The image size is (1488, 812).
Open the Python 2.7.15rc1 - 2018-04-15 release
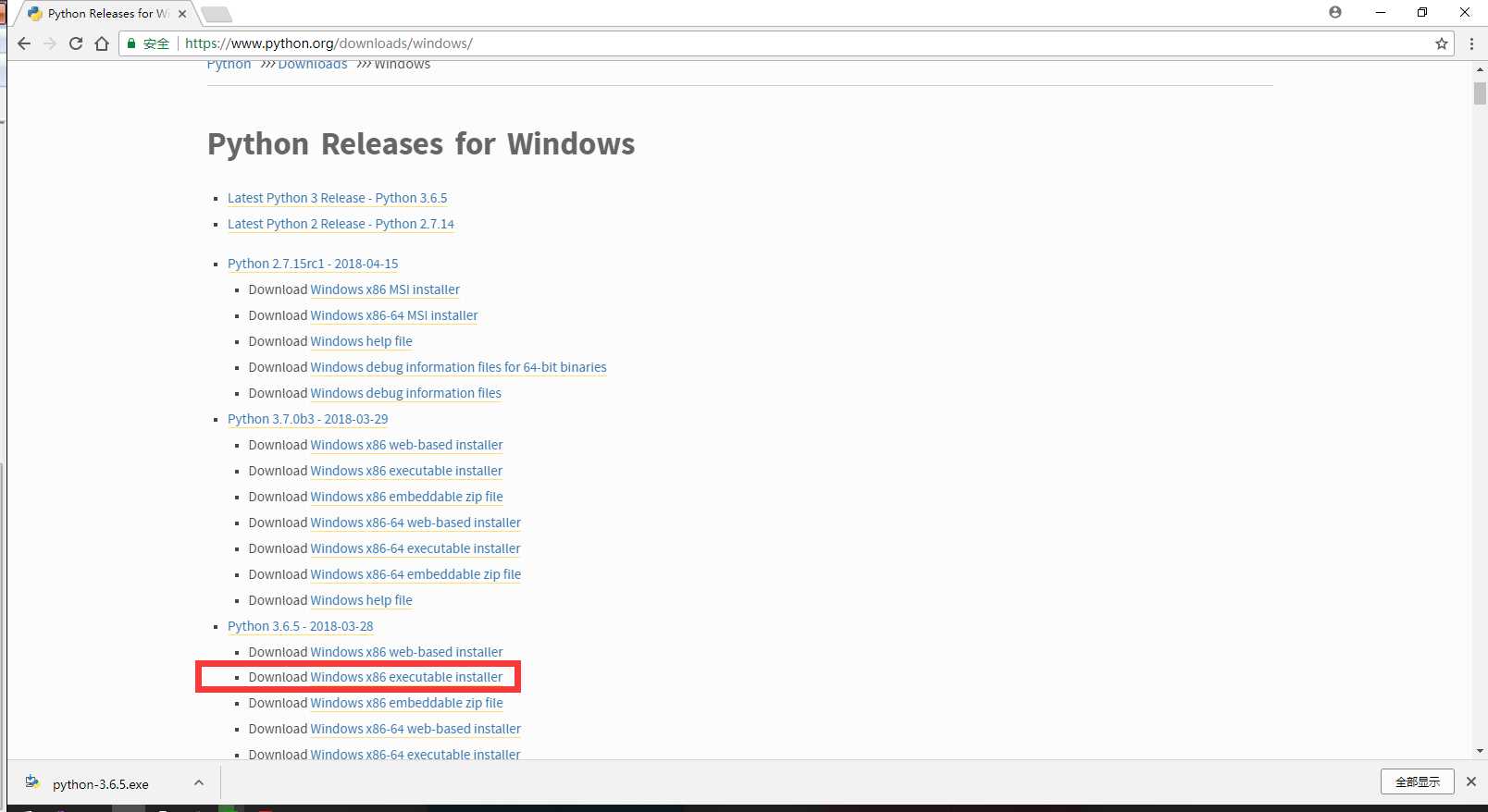tap(313, 264)
